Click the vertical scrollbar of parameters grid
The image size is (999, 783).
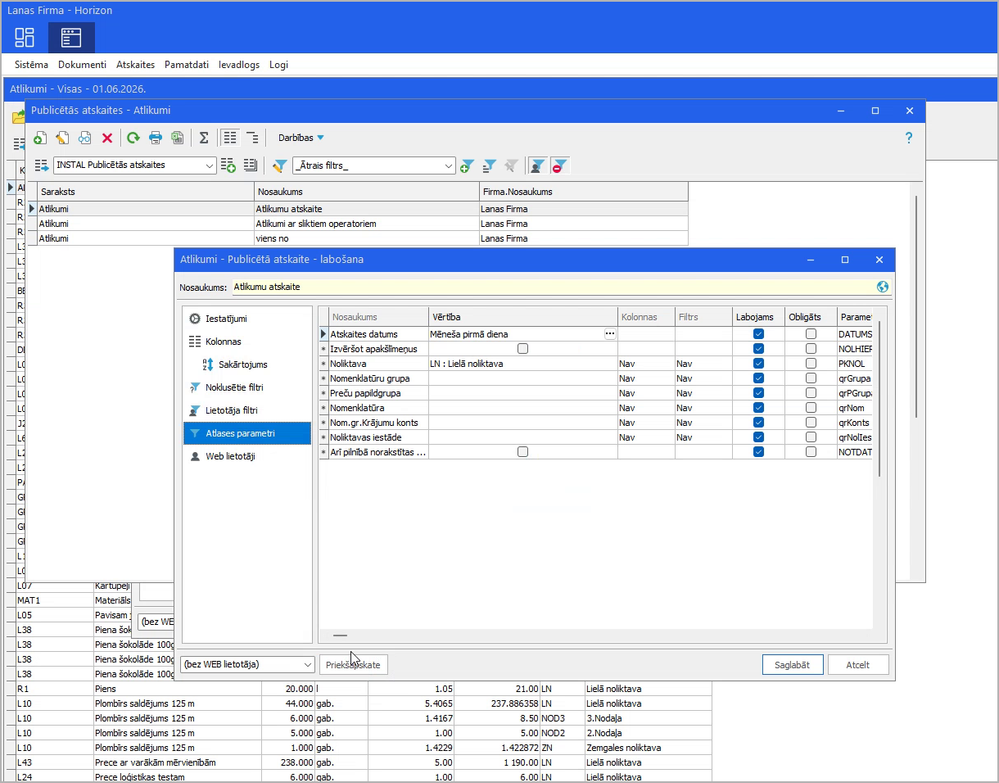point(880,398)
